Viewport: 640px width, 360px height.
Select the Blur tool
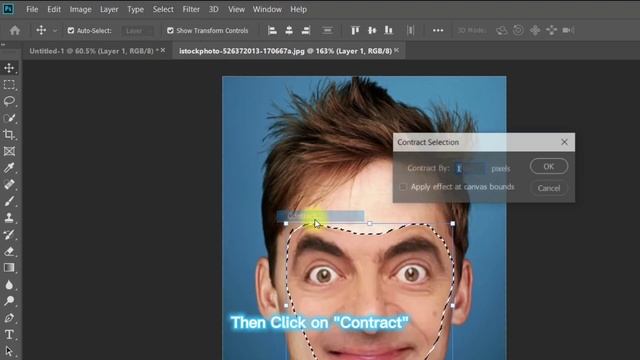click(9, 284)
